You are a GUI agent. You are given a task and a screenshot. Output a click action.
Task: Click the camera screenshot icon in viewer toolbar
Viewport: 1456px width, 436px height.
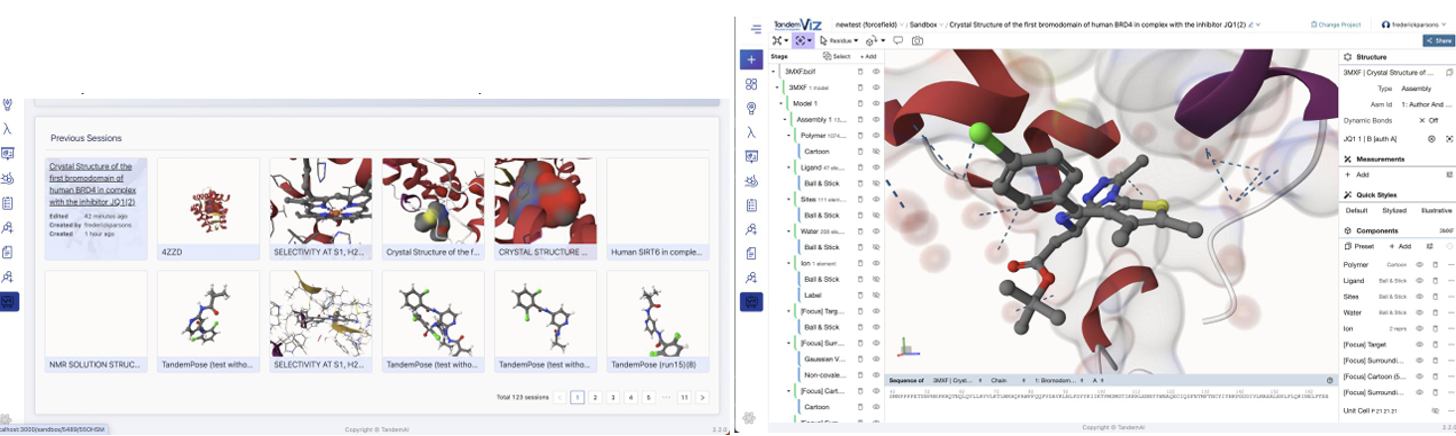click(917, 41)
